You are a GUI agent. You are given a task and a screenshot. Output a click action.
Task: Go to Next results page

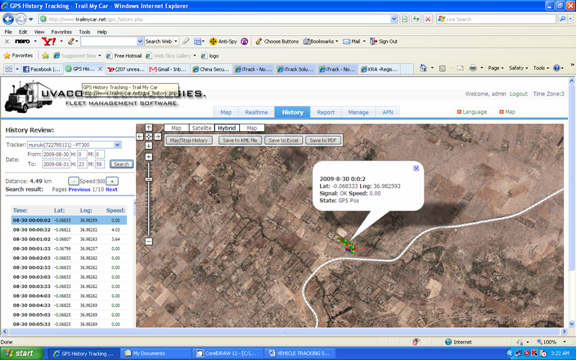click(111, 190)
